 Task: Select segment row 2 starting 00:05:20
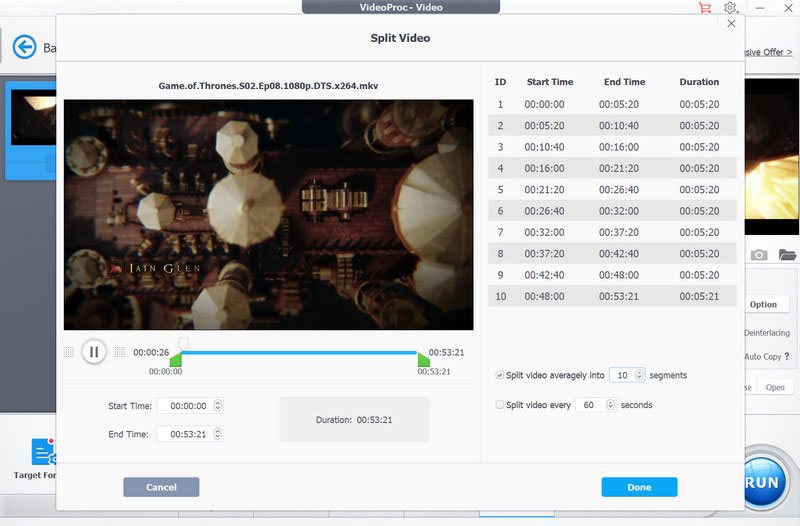click(612, 126)
